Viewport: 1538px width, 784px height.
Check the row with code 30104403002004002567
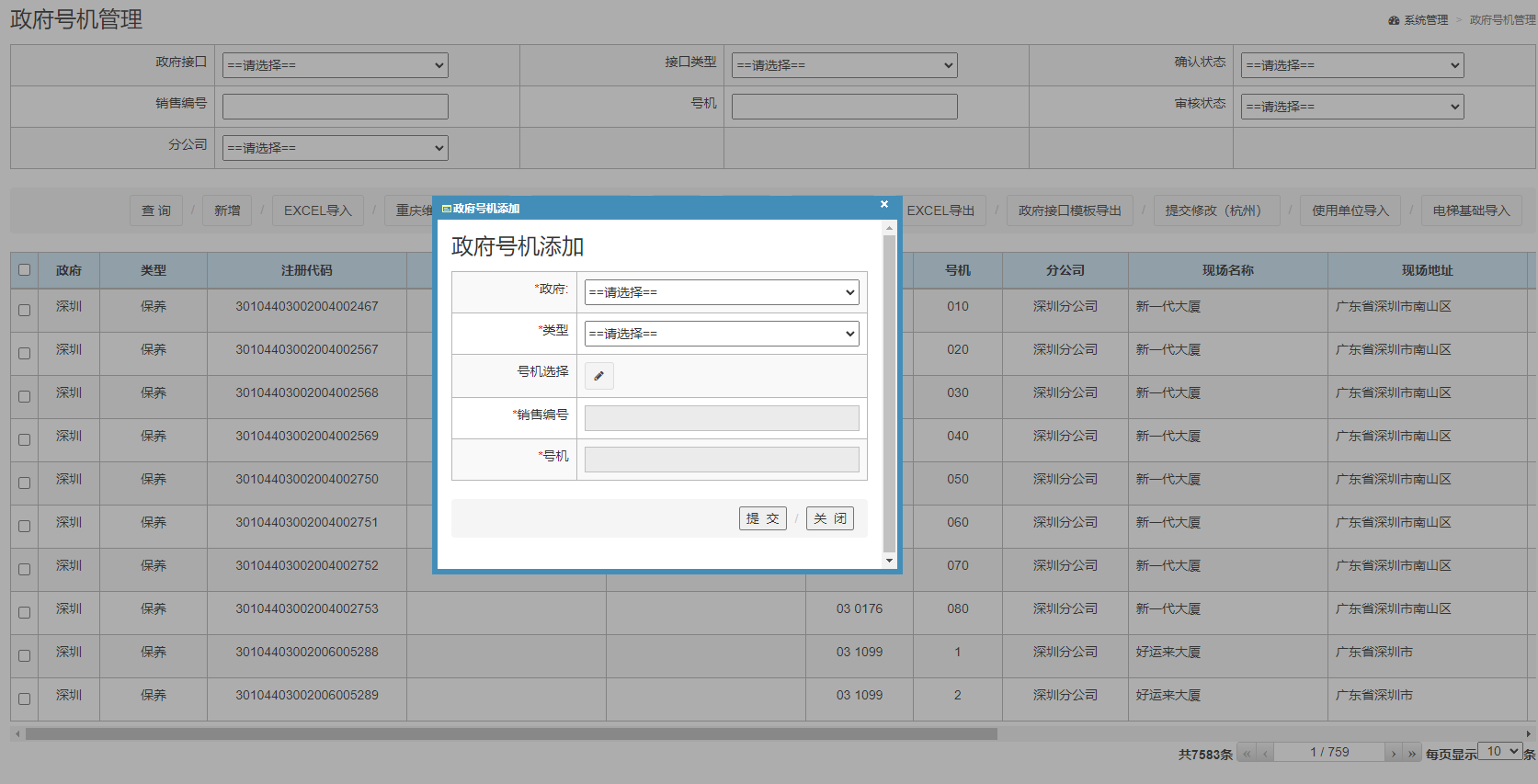click(x=25, y=353)
